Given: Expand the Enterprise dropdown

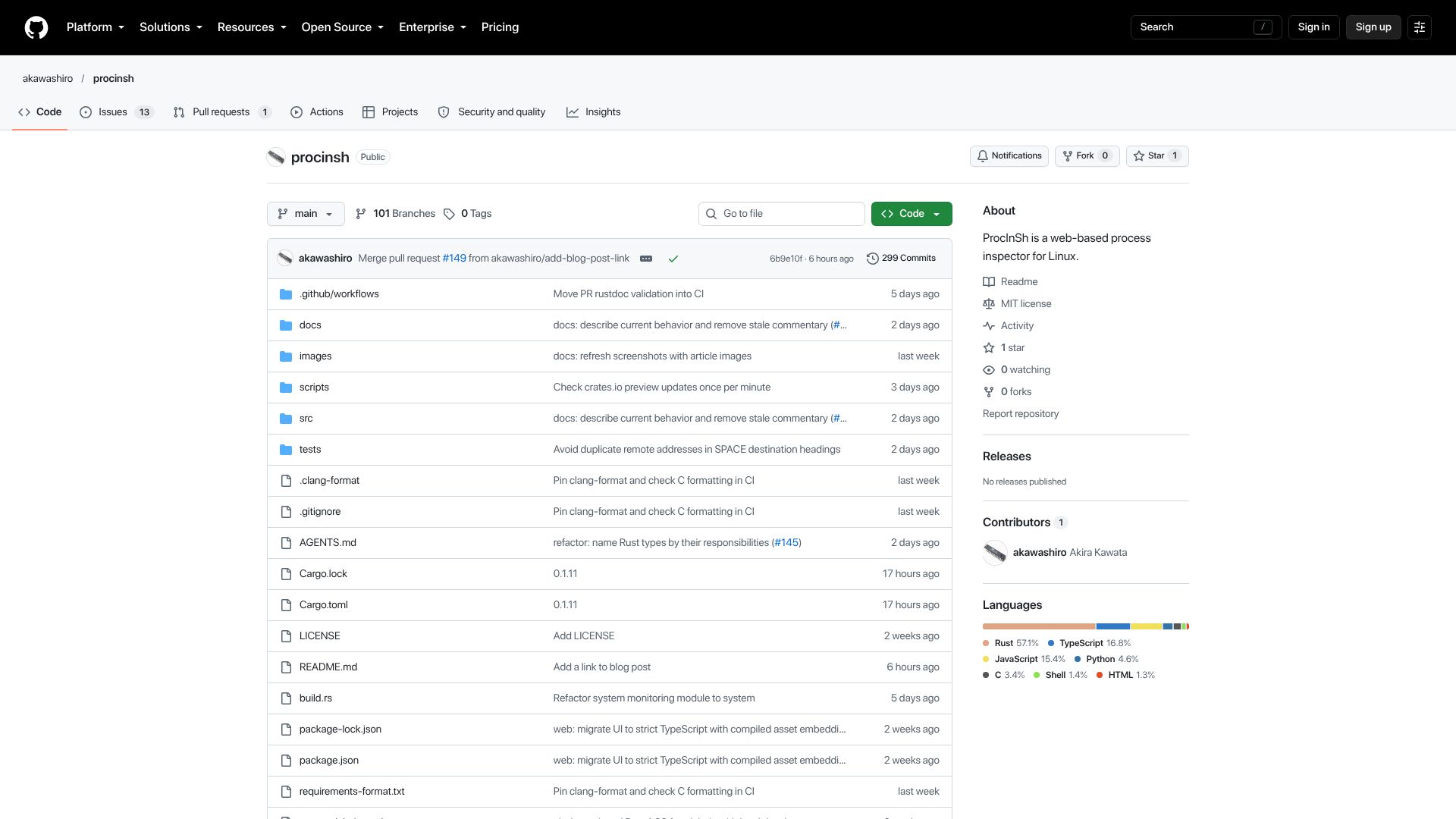Looking at the screenshot, I should pos(432,27).
